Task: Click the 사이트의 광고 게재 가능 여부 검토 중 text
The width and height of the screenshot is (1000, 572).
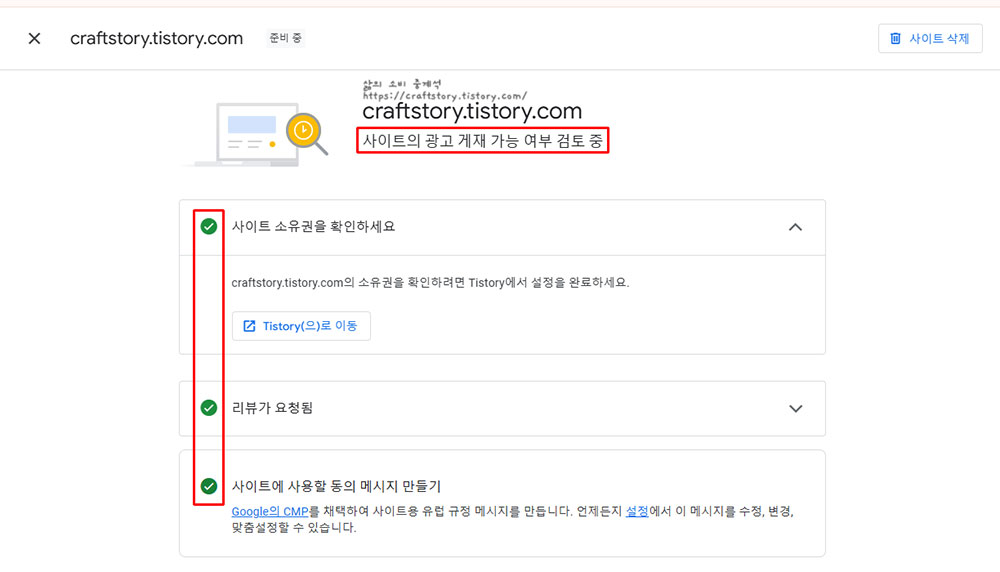Action: [482, 140]
